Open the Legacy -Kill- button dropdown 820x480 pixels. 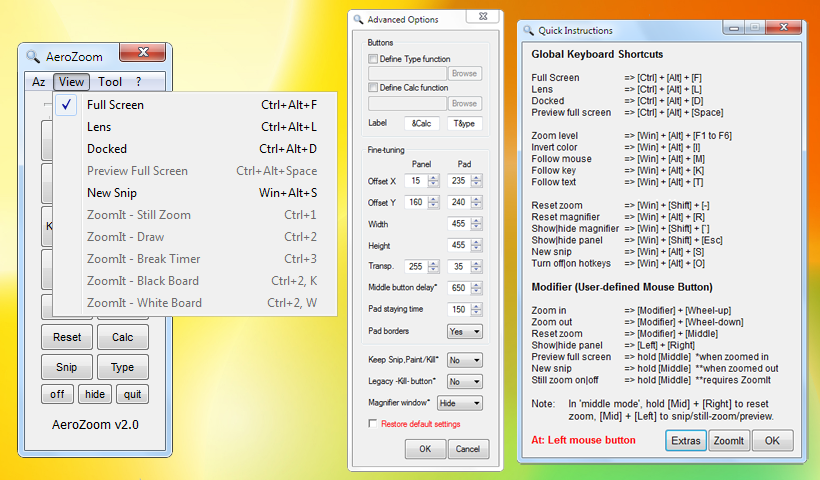[x=465, y=382]
